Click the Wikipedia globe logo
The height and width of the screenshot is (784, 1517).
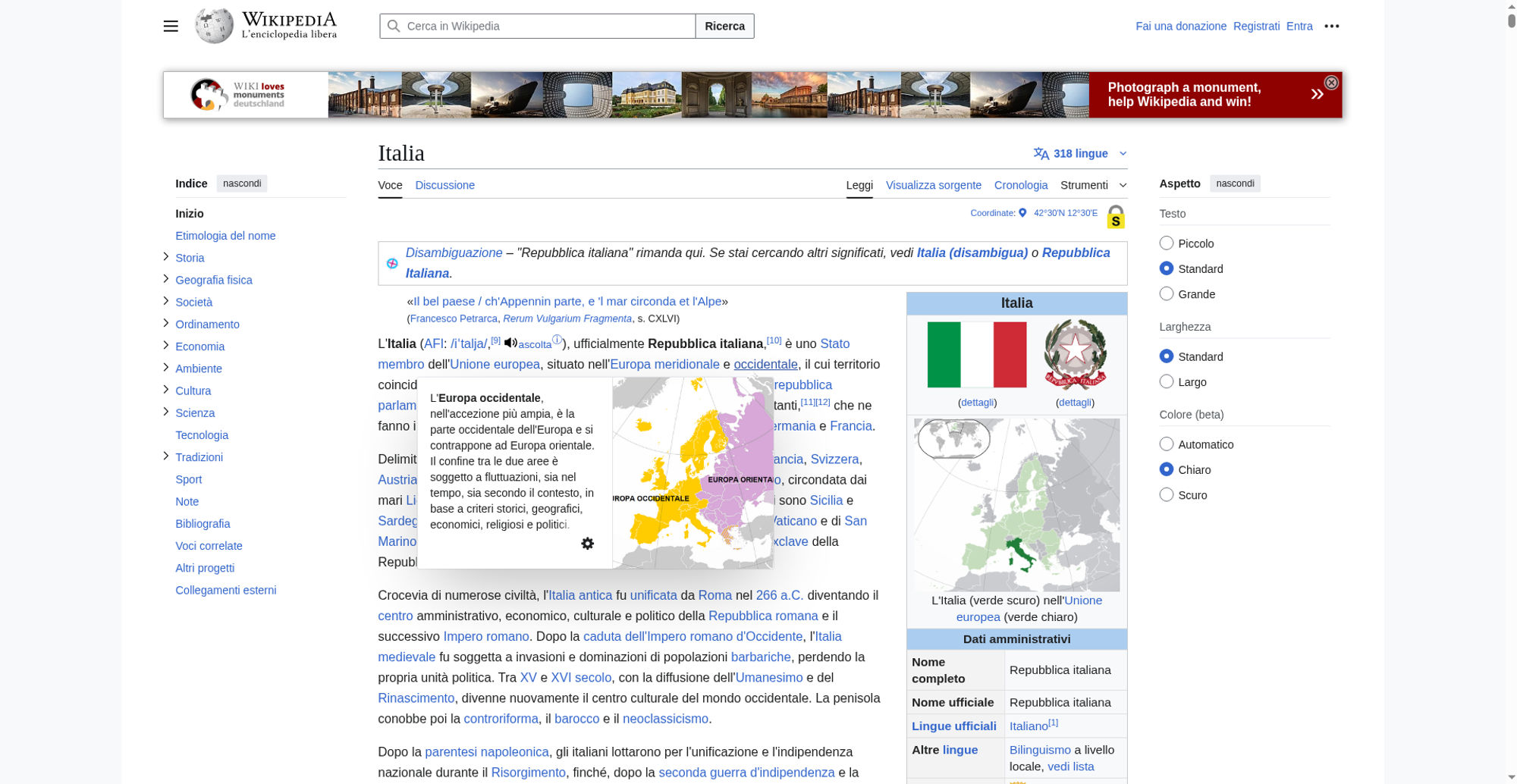(x=214, y=26)
